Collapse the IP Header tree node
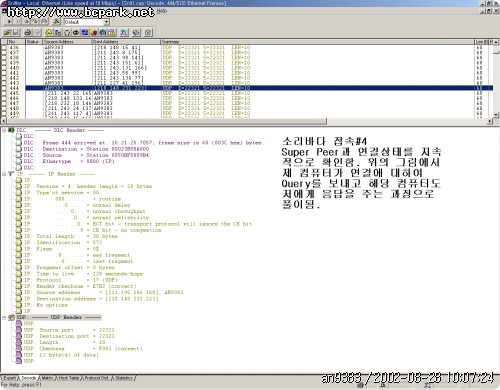 pos(4,174)
